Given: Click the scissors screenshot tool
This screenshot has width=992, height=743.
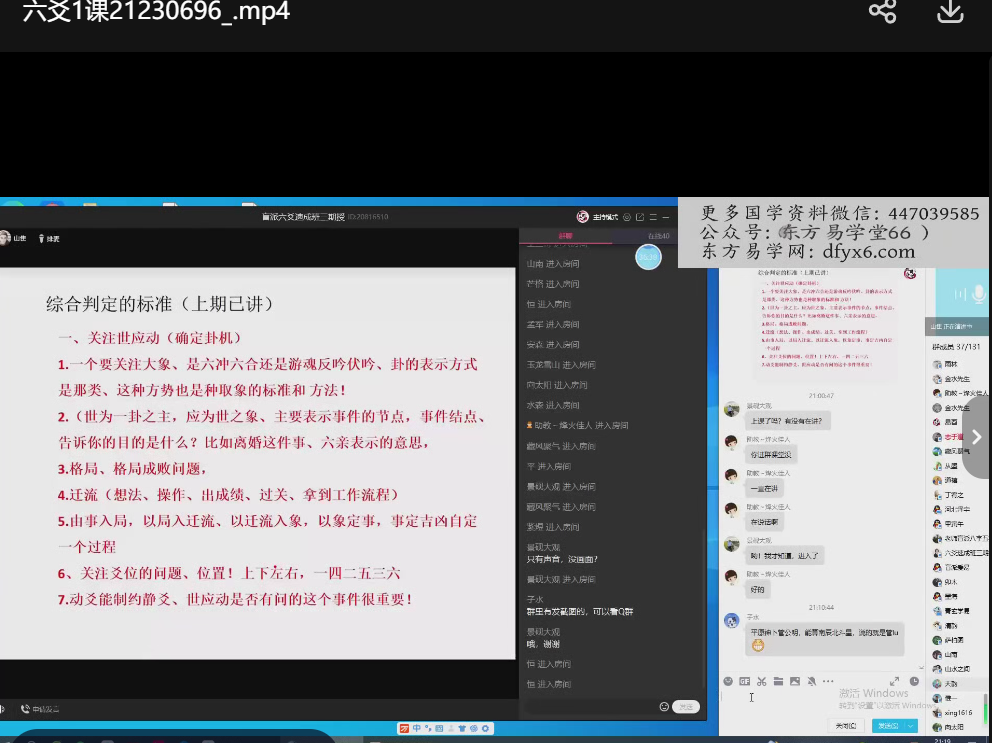Looking at the screenshot, I should (x=761, y=681).
